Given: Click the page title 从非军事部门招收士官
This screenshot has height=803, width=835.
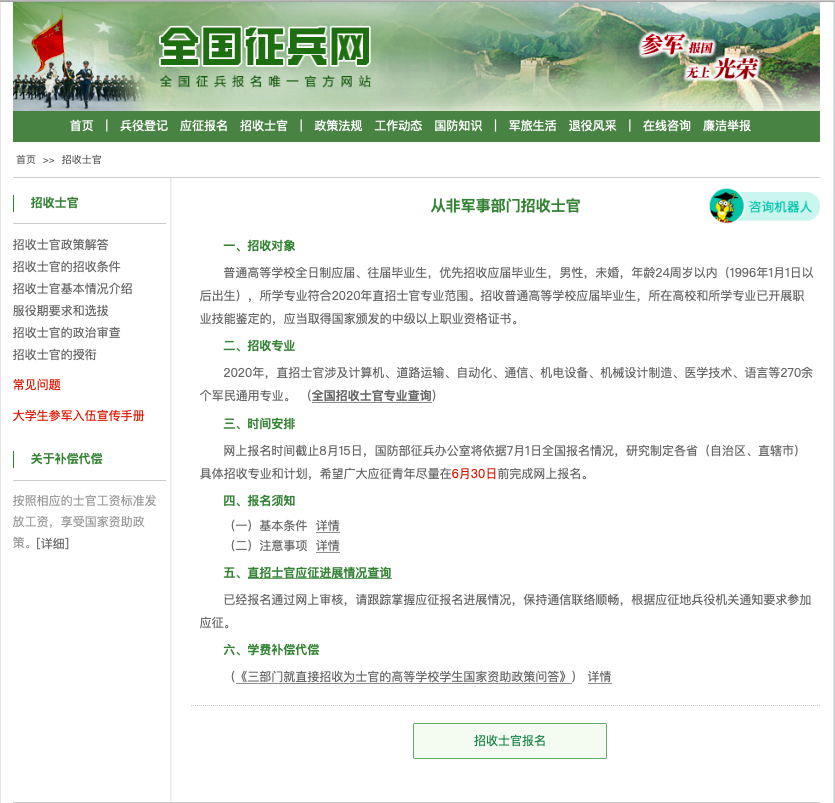Looking at the screenshot, I should click(505, 206).
